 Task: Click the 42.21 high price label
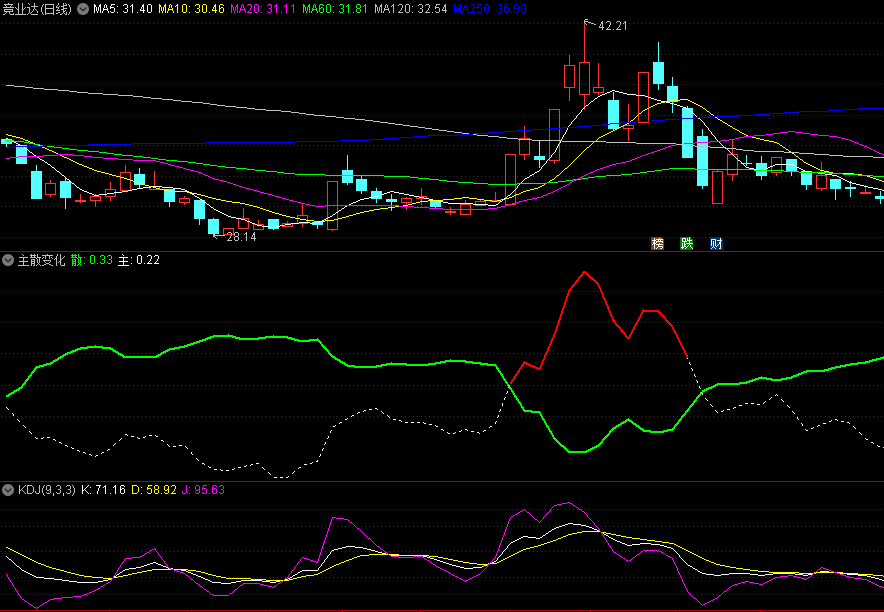[x=613, y=25]
